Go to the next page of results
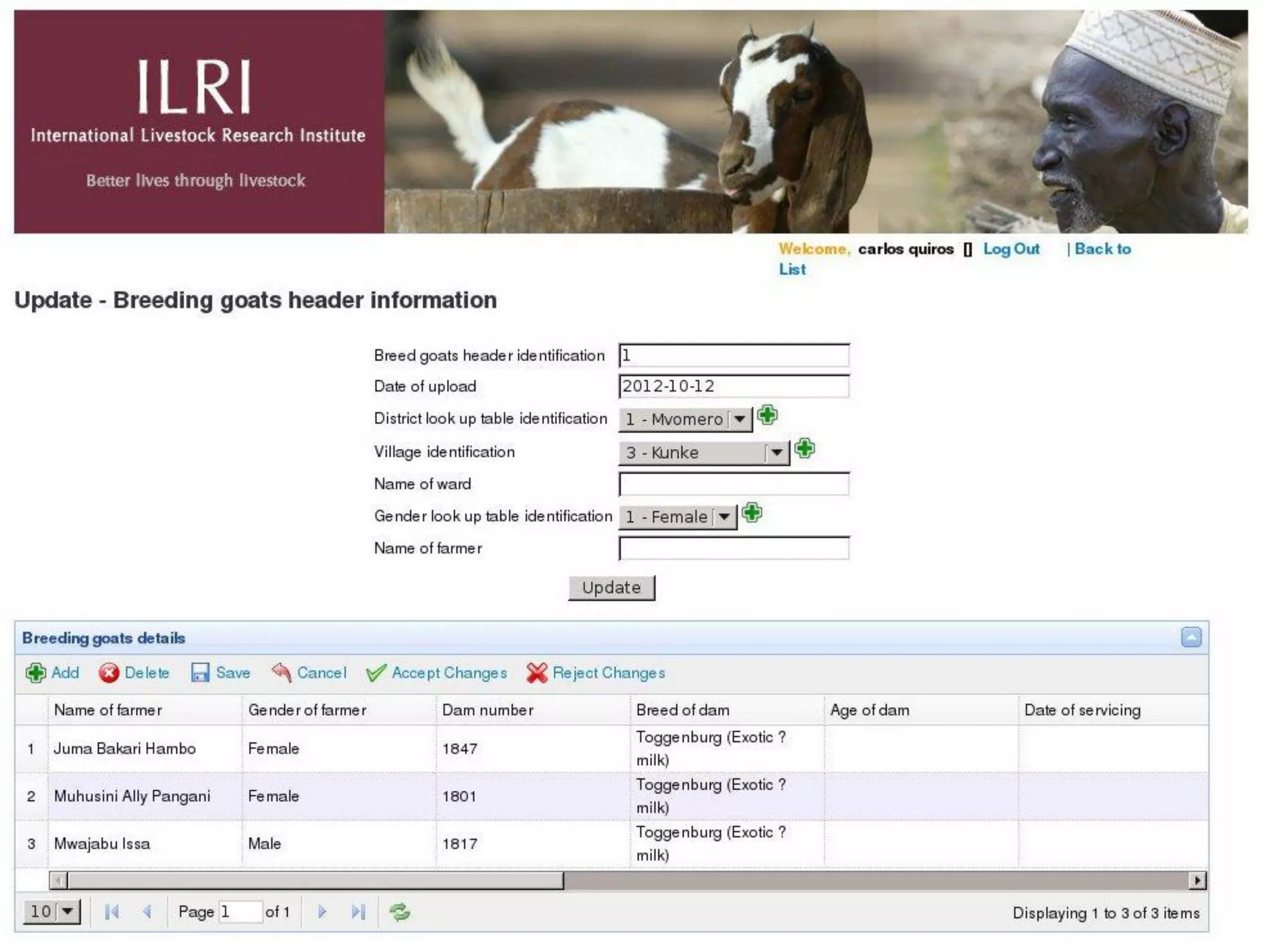This screenshot has width=1270, height=952. click(x=322, y=912)
